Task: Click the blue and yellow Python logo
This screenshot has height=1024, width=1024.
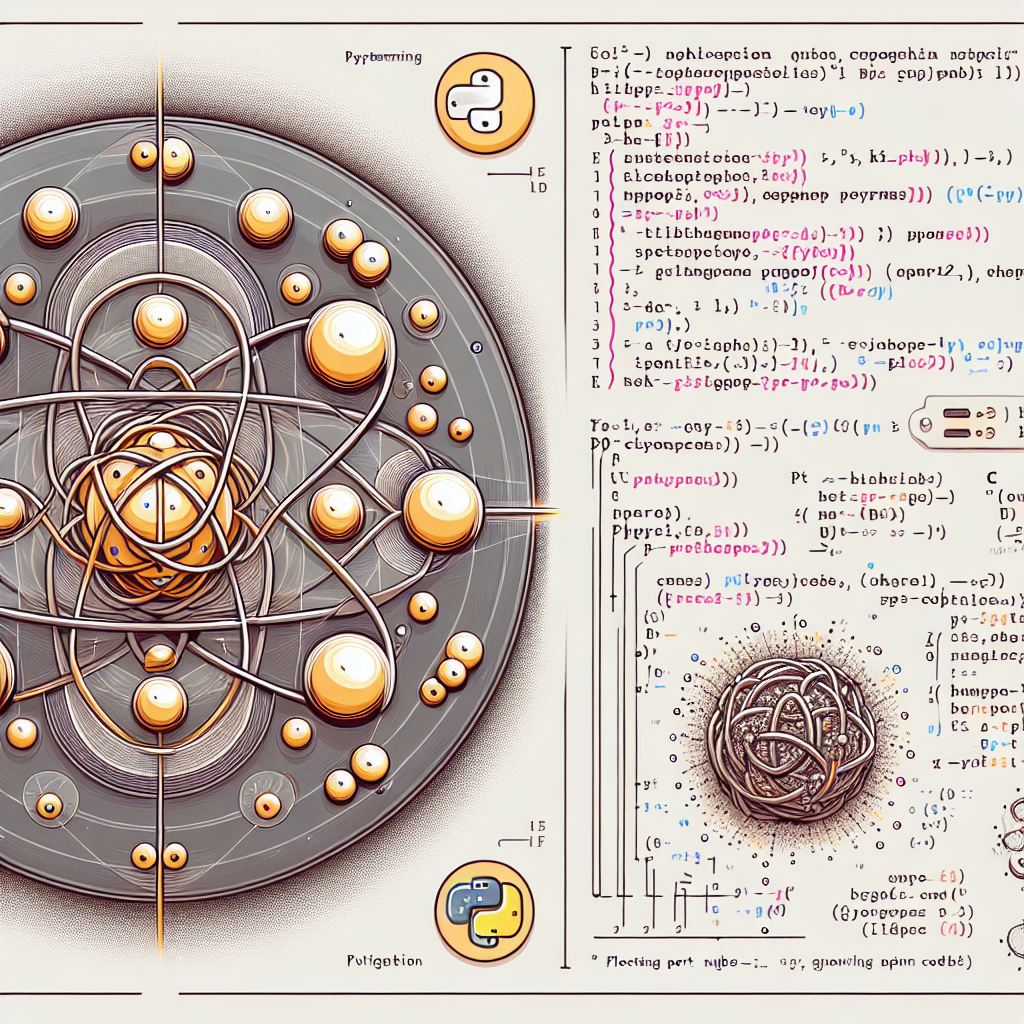Action: click(x=485, y=911)
